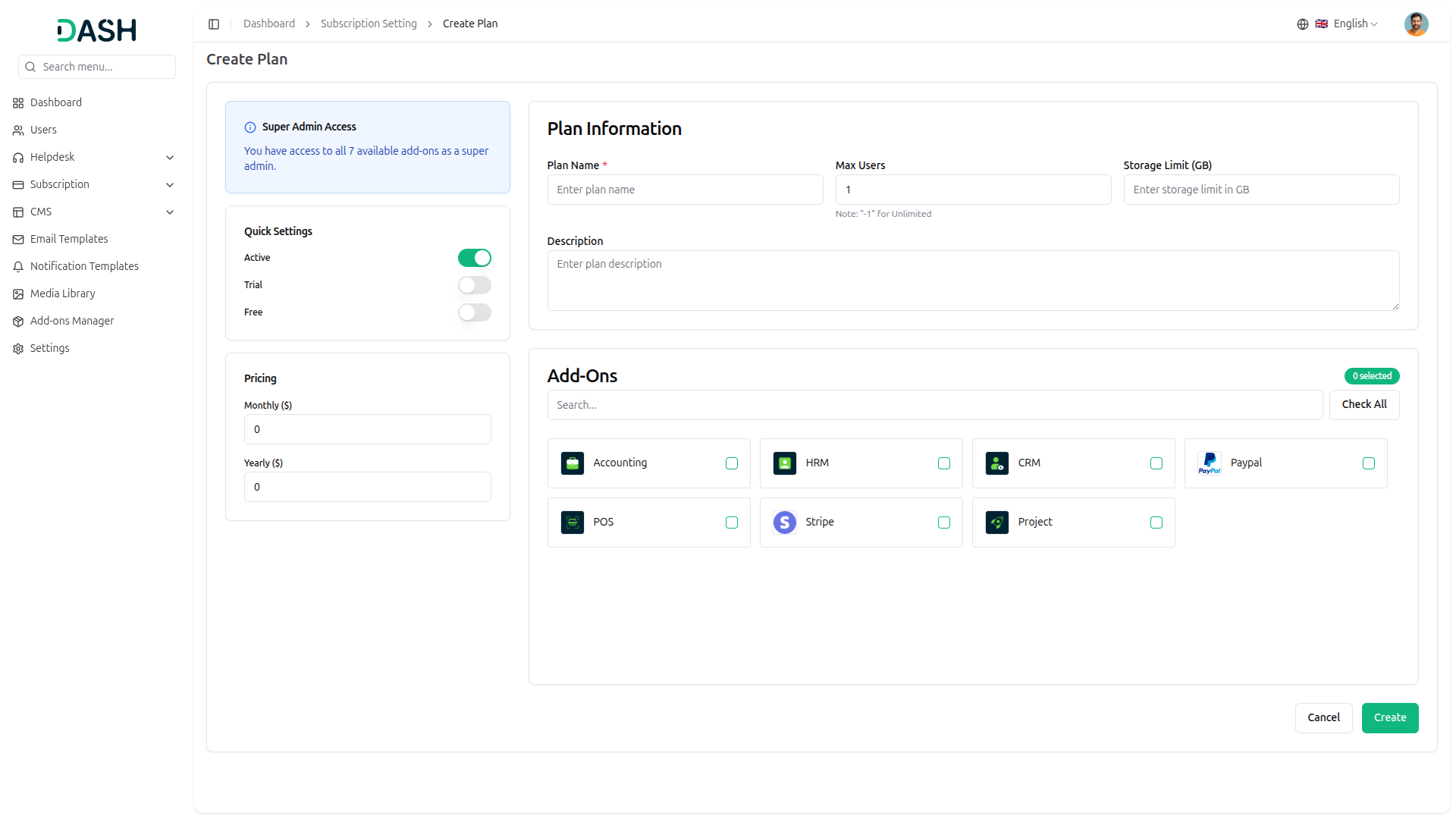The height and width of the screenshot is (819, 1456).
Task: Click the Add-Ons search field
Action: point(935,405)
